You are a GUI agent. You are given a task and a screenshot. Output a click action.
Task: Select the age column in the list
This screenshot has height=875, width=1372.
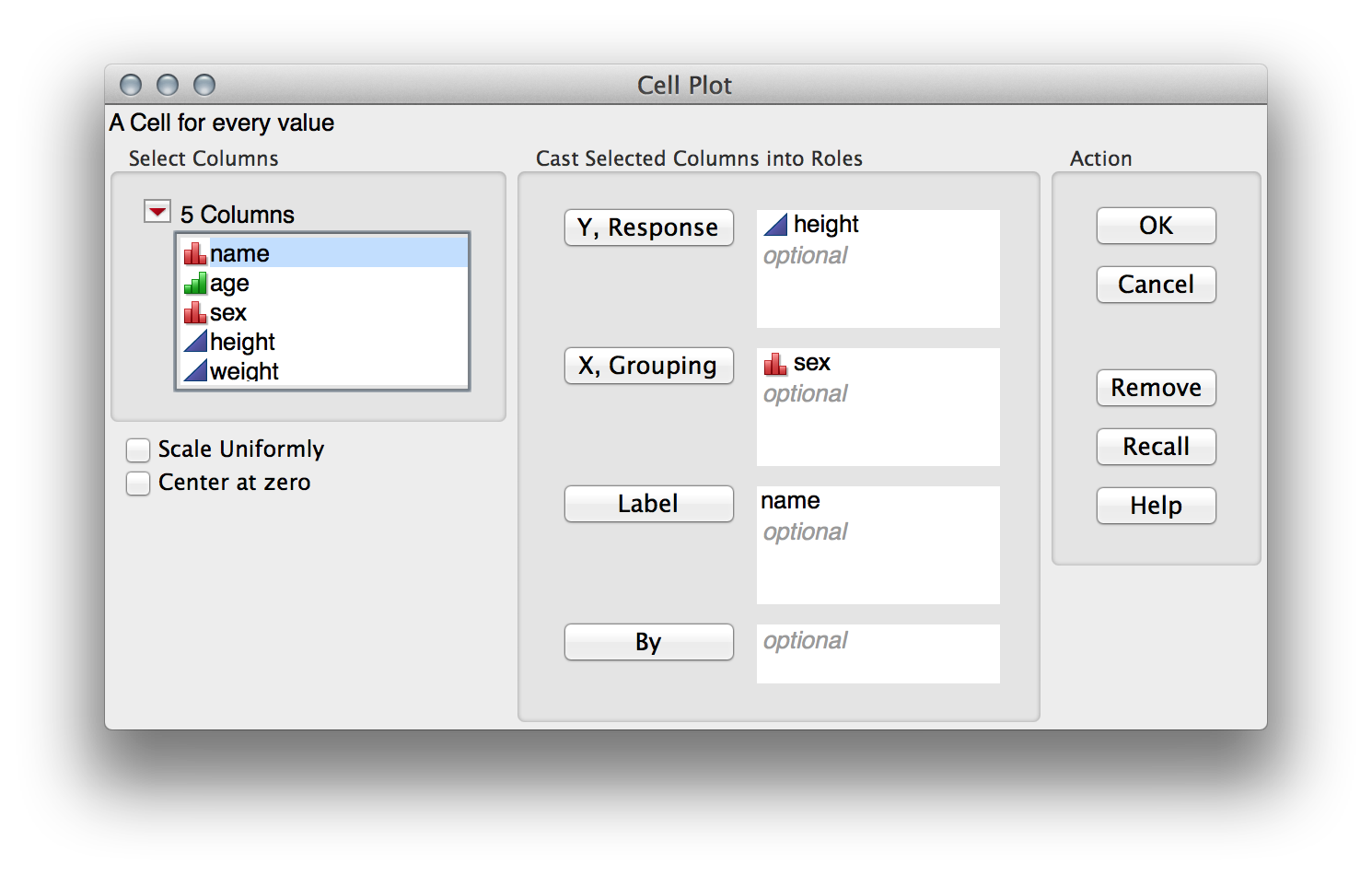point(228,283)
